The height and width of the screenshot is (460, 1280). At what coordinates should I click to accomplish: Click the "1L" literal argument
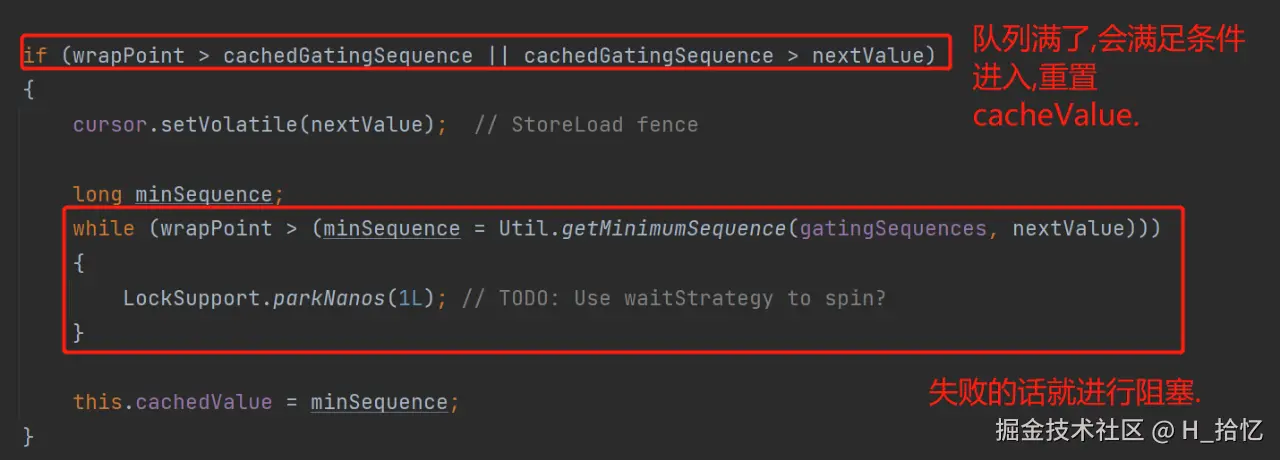click(410, 298)
